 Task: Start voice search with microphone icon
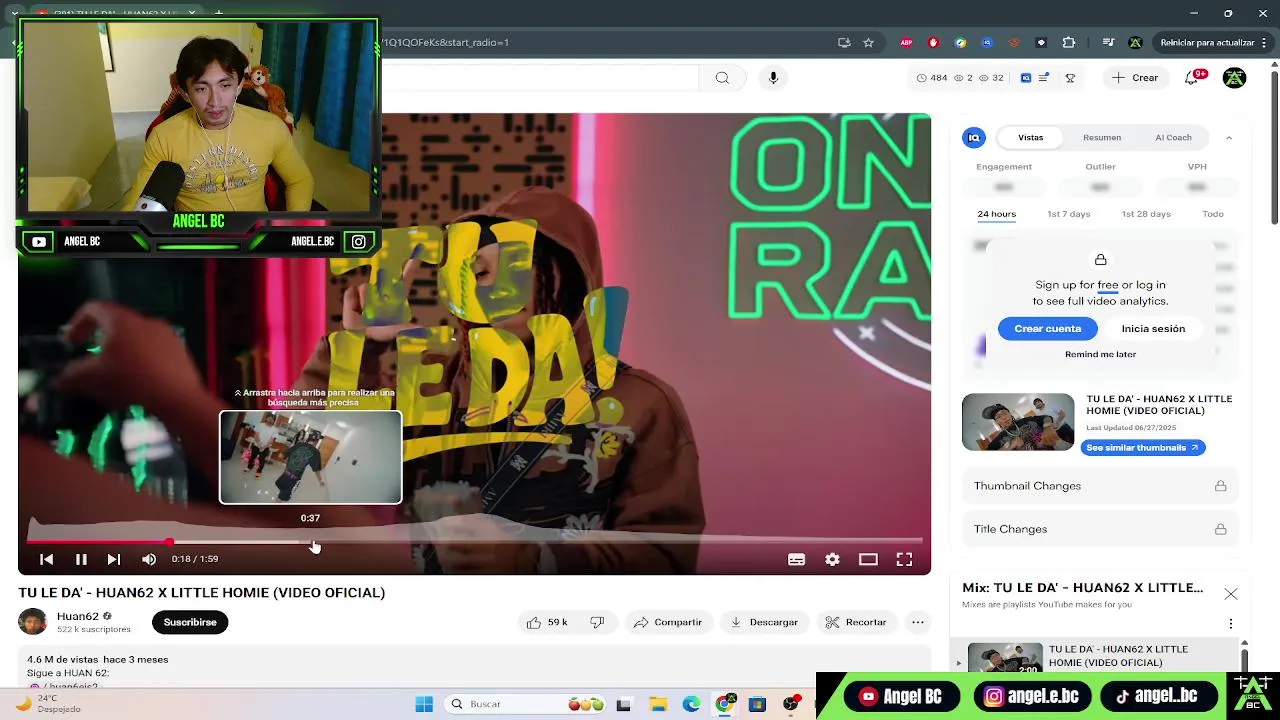[x=773, y=78]
